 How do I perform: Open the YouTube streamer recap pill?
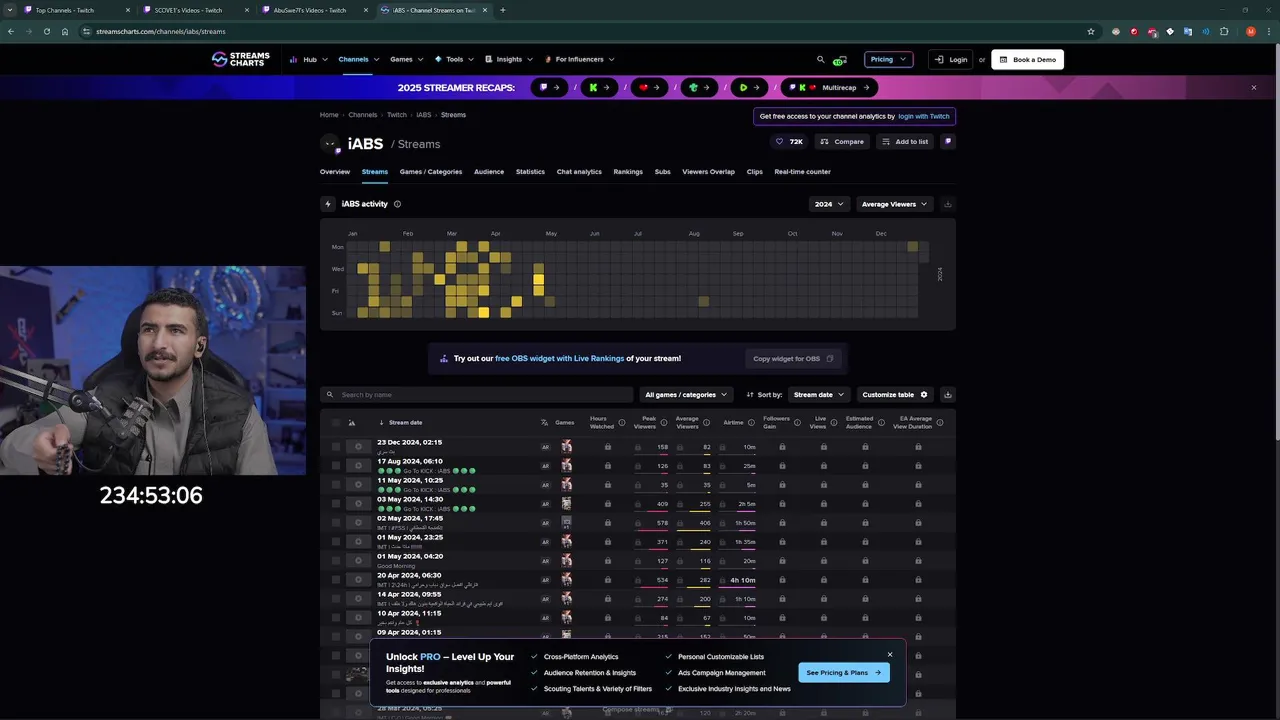point(650,87)
